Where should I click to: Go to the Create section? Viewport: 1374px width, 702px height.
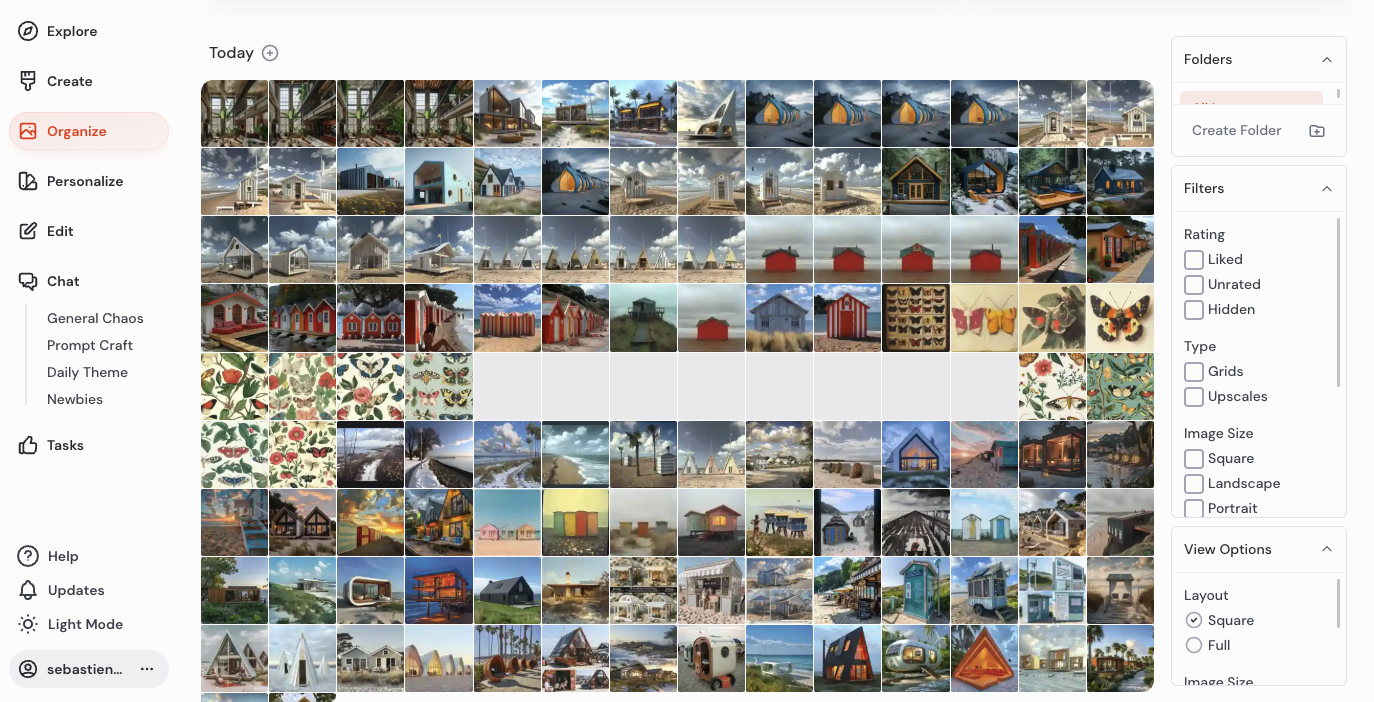coord(68,81)
